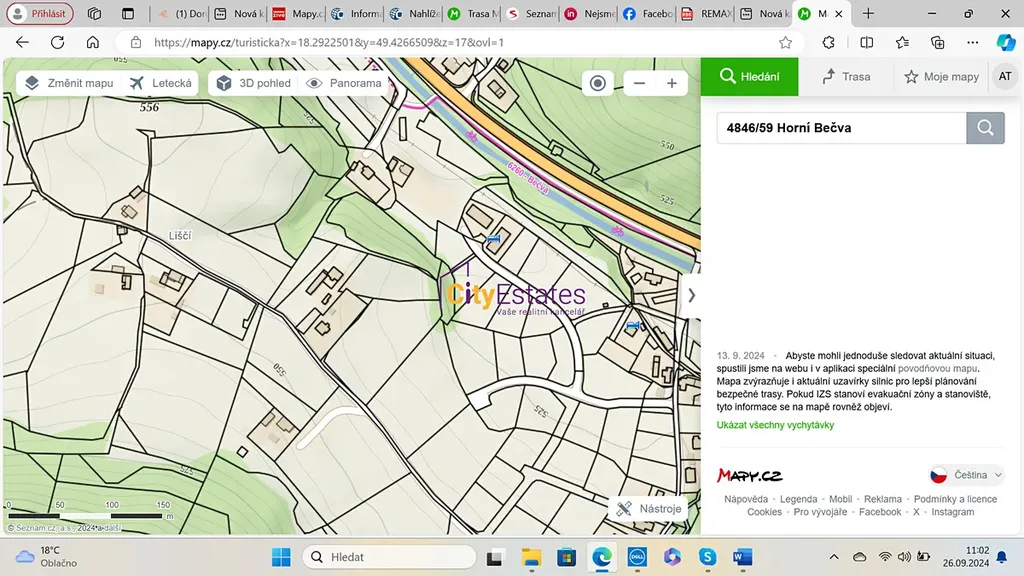
Task: Add this page to favorites star
Action: [x=785, y=43]
